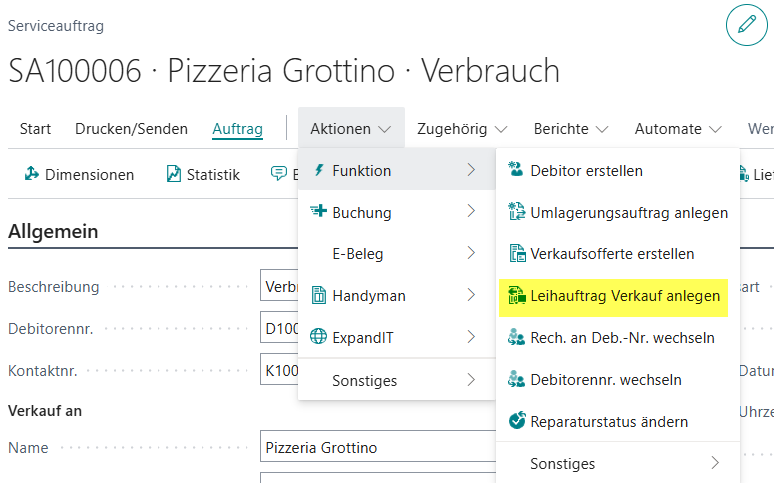
Task: Click the Handyman document icon
Action: pos(319,295)
